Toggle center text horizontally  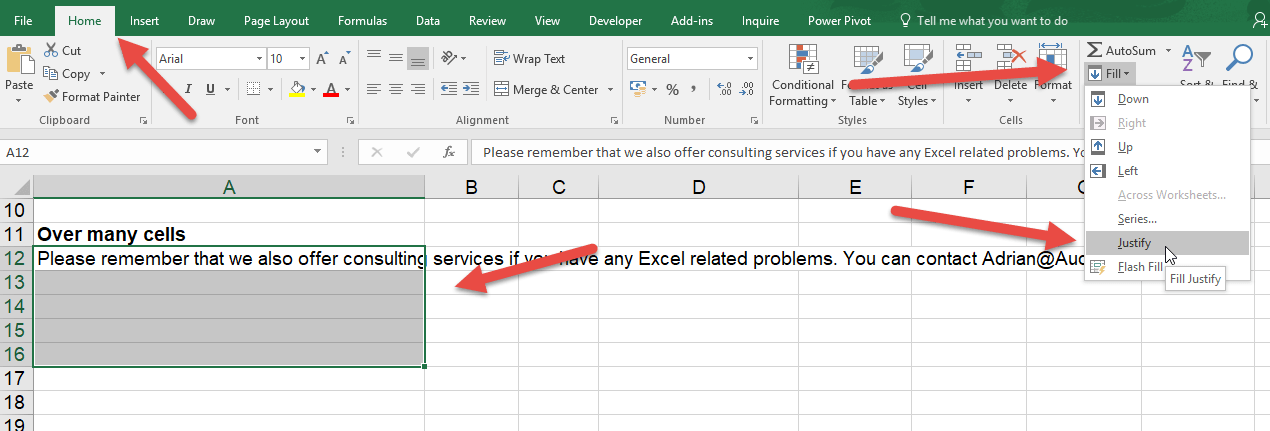(396, 89)
